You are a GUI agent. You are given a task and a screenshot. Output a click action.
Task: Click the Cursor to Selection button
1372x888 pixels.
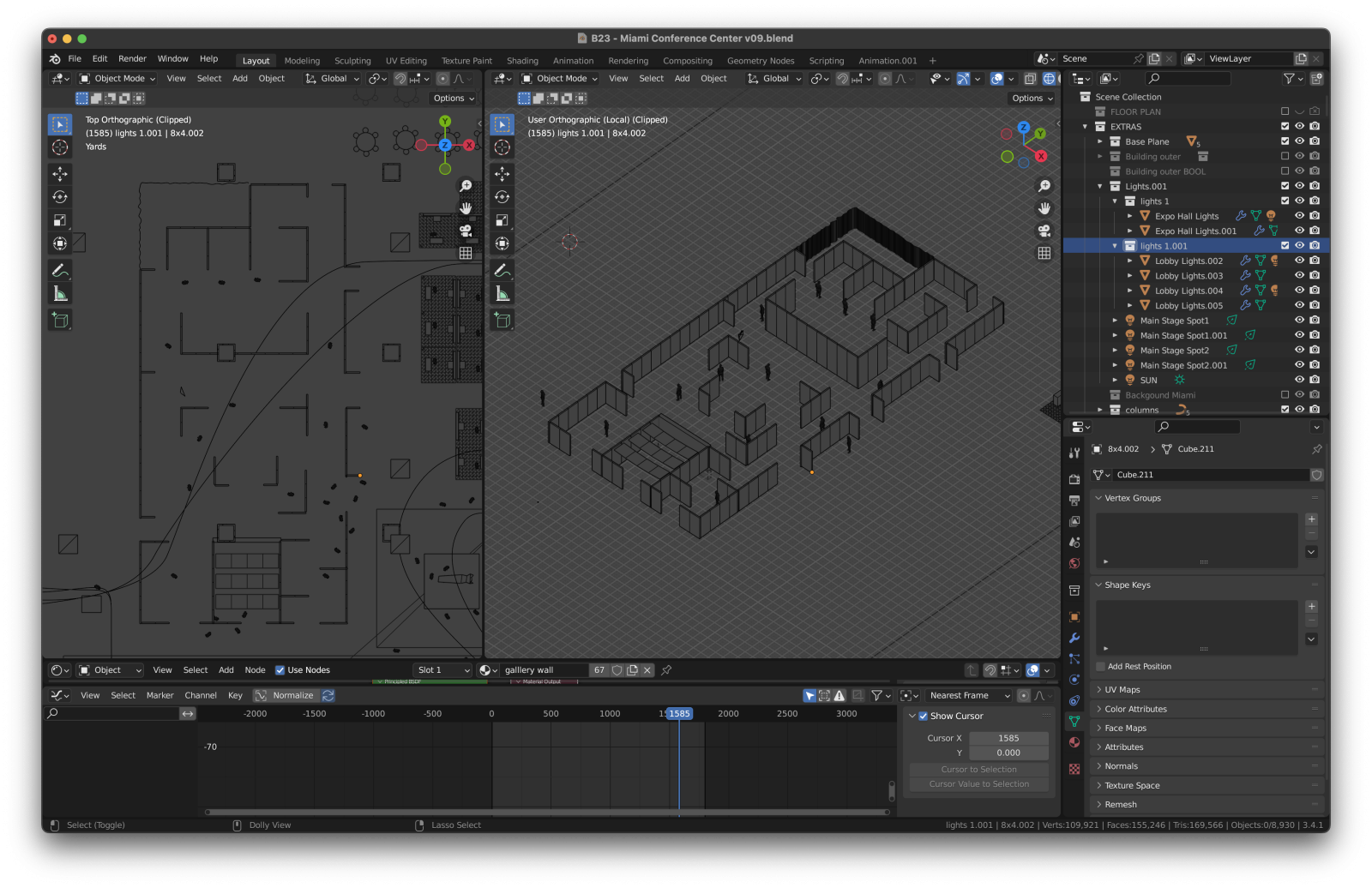click(978, 770)
